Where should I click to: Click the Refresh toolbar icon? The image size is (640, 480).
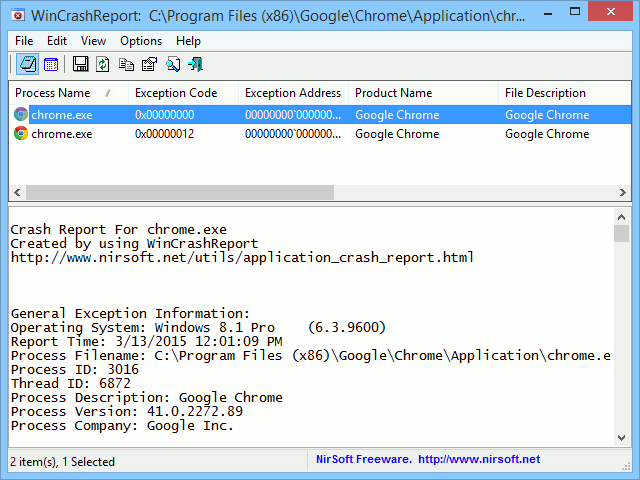point(103,64)
